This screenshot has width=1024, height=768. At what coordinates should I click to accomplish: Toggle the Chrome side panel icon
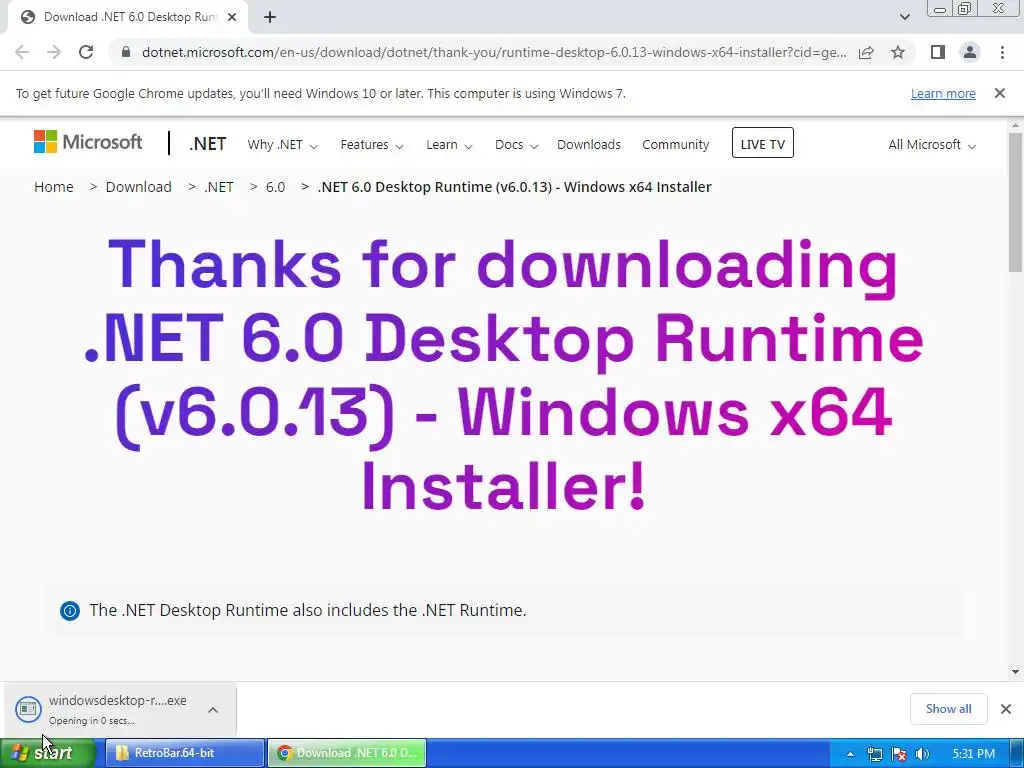938,52
